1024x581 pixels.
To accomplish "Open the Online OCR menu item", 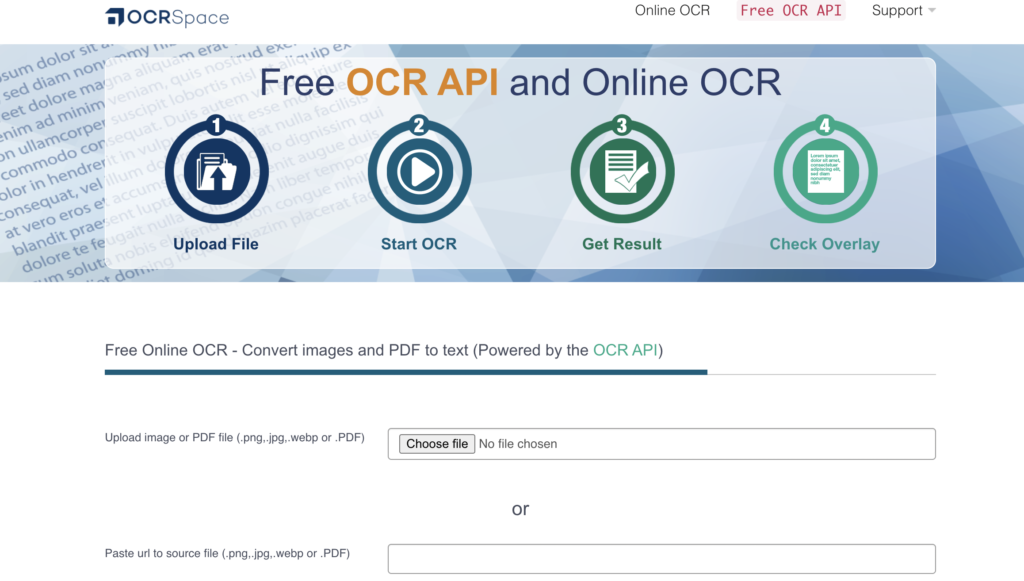I will (x=672, y=10).
